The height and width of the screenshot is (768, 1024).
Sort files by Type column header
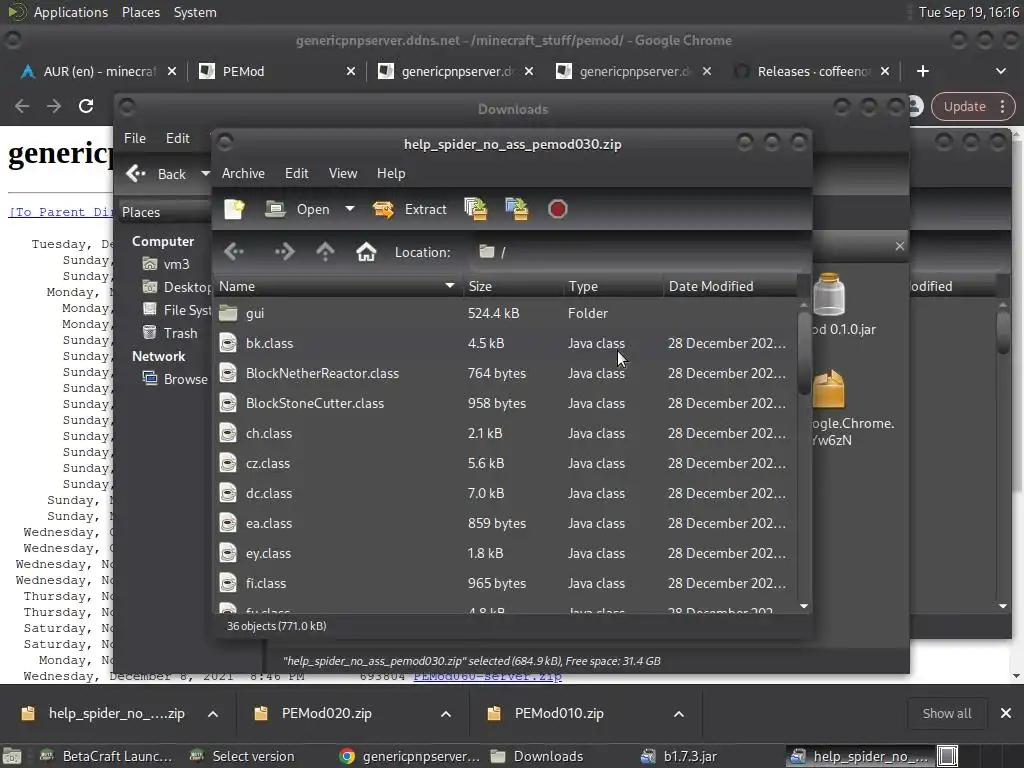(x=613, y=286)
